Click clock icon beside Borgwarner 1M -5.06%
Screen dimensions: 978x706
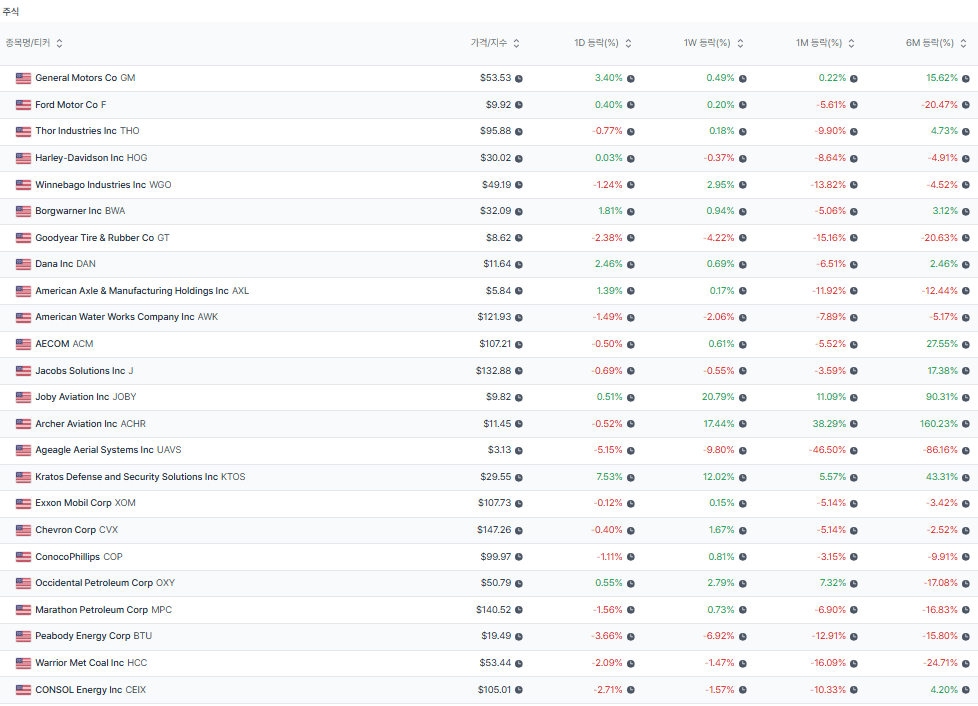point(854,211)
